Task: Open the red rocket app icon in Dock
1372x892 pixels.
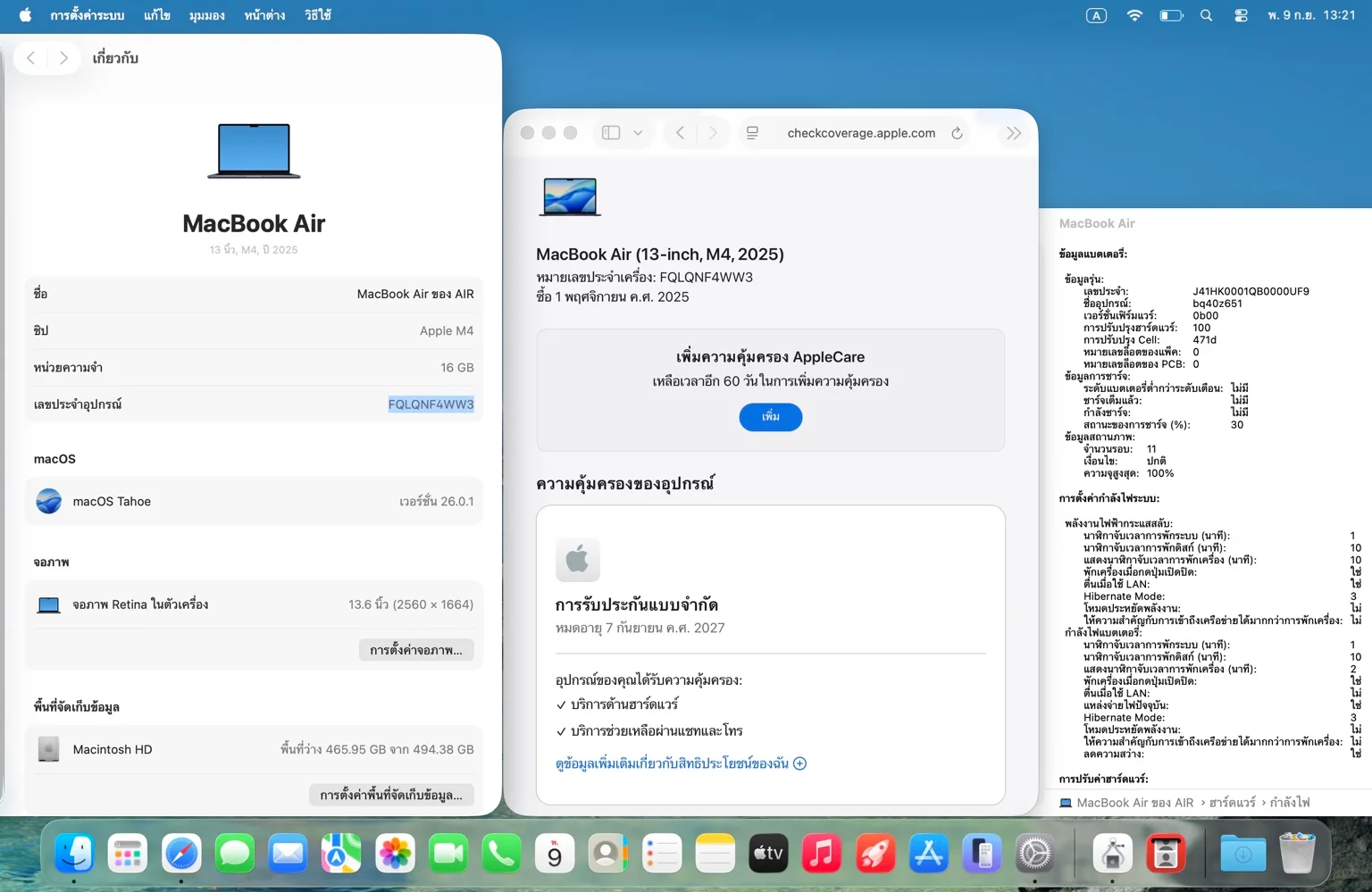Action: coord(875,854)
